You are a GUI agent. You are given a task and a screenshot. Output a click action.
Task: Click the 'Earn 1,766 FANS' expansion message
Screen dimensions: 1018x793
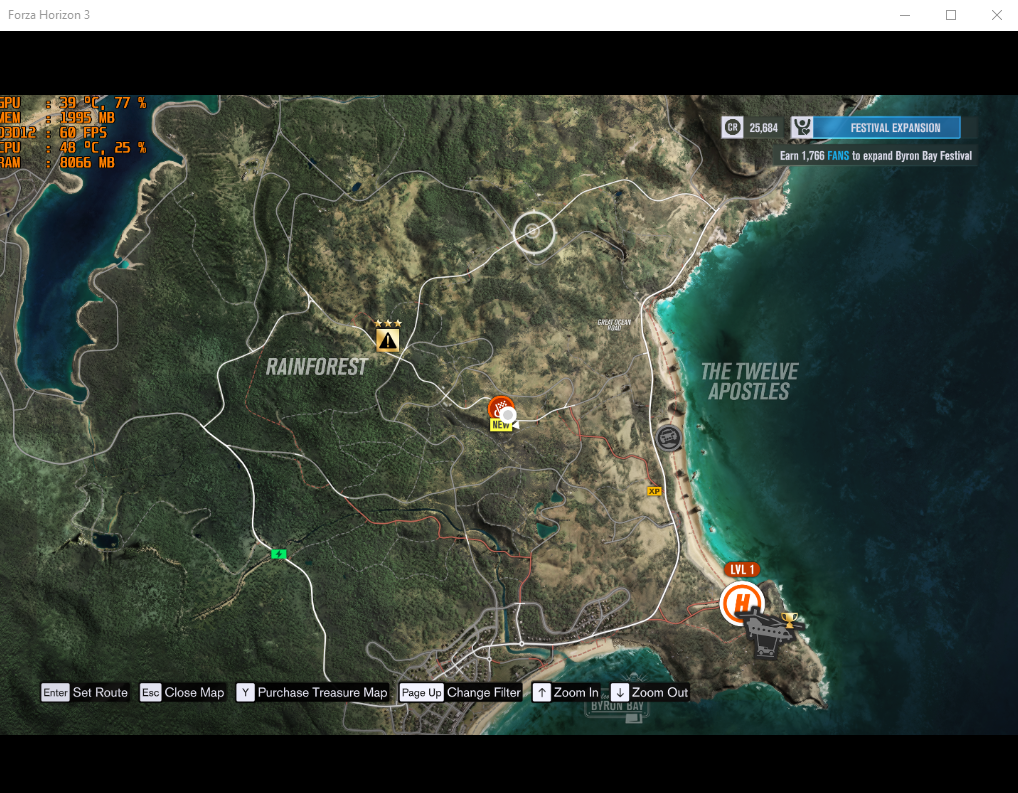876,156
